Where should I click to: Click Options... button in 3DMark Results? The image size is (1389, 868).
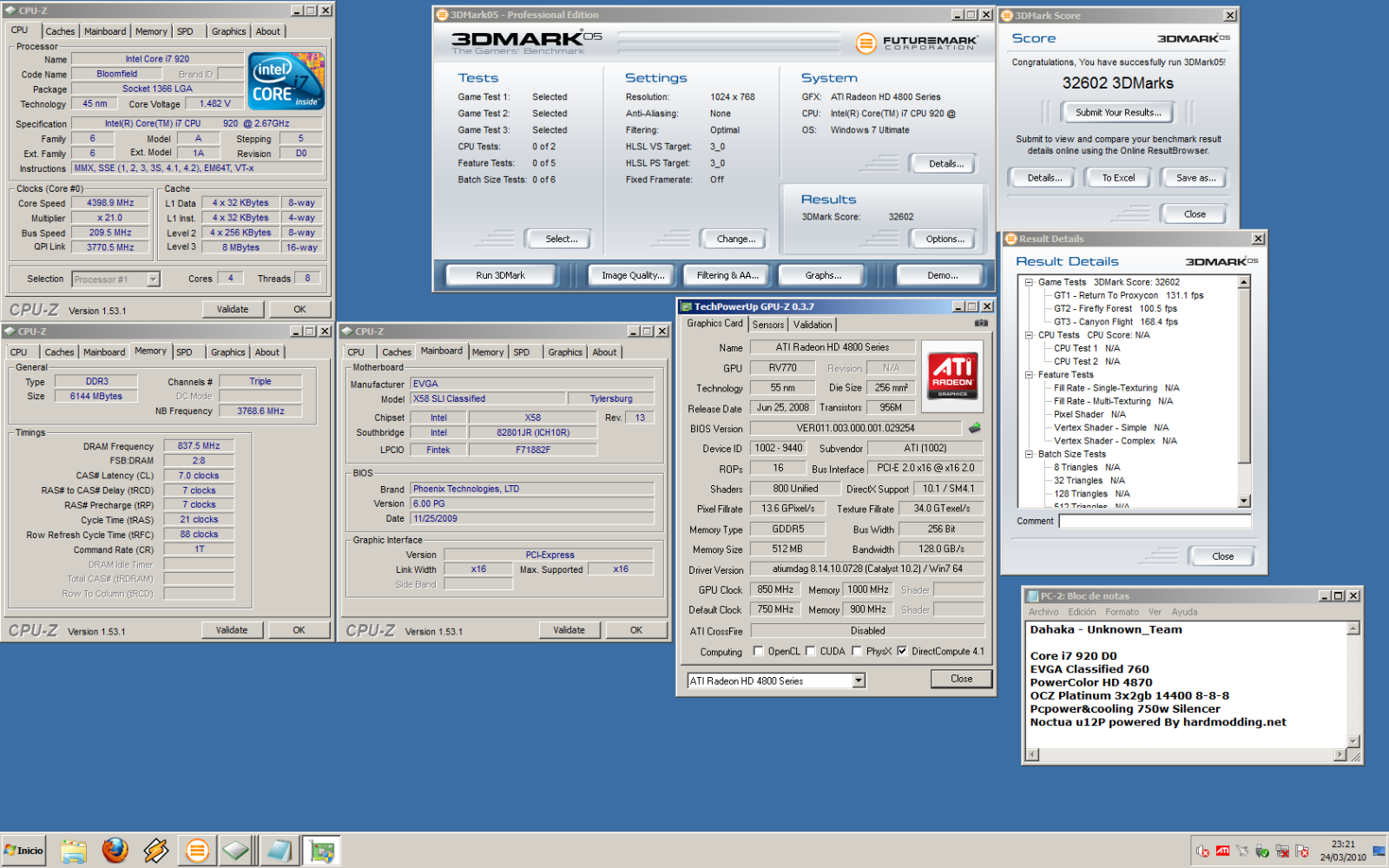945,240
